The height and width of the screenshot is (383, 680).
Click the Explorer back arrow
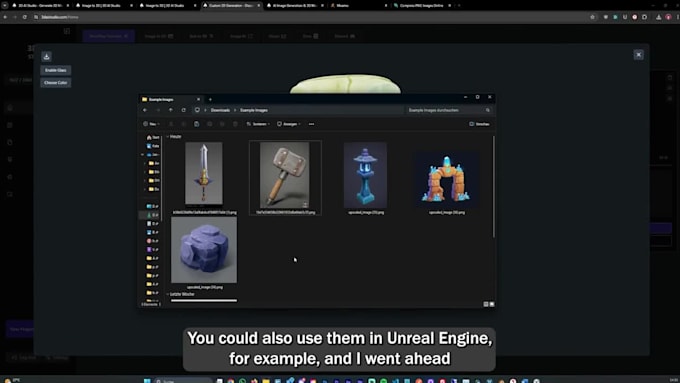(145, 110)
